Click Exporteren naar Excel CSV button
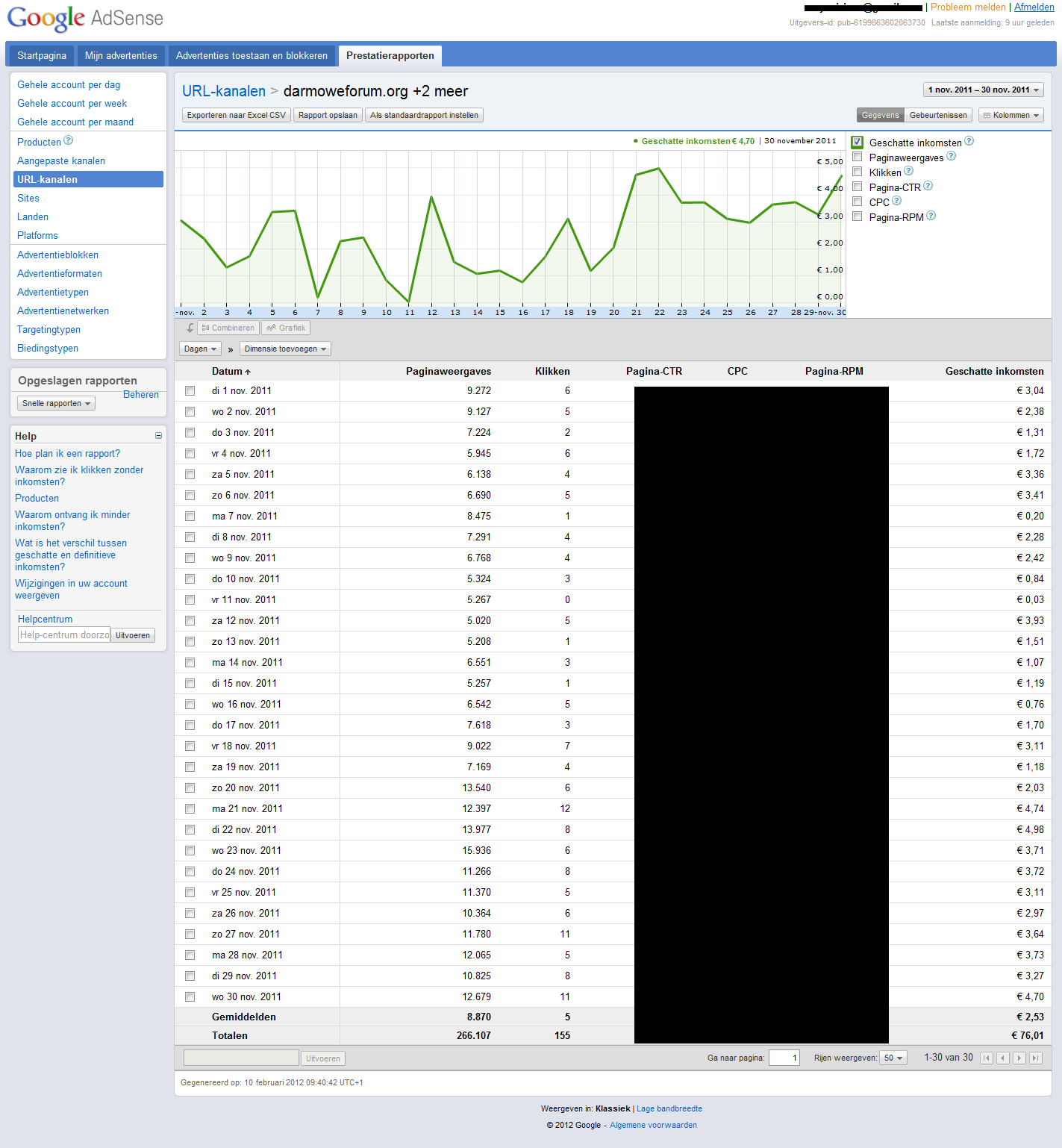The image size is (1062, 1148). pos(237,115)
